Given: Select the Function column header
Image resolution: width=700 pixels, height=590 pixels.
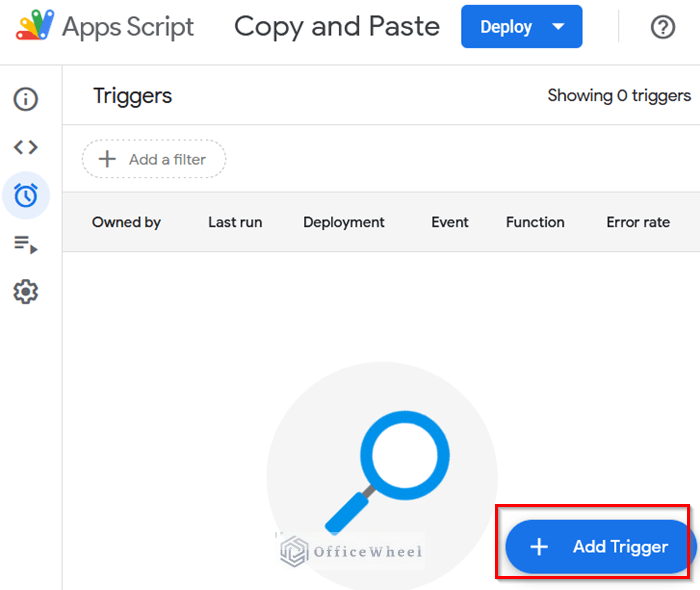Looking at the screenshot, I should click(x=535, y=222).
